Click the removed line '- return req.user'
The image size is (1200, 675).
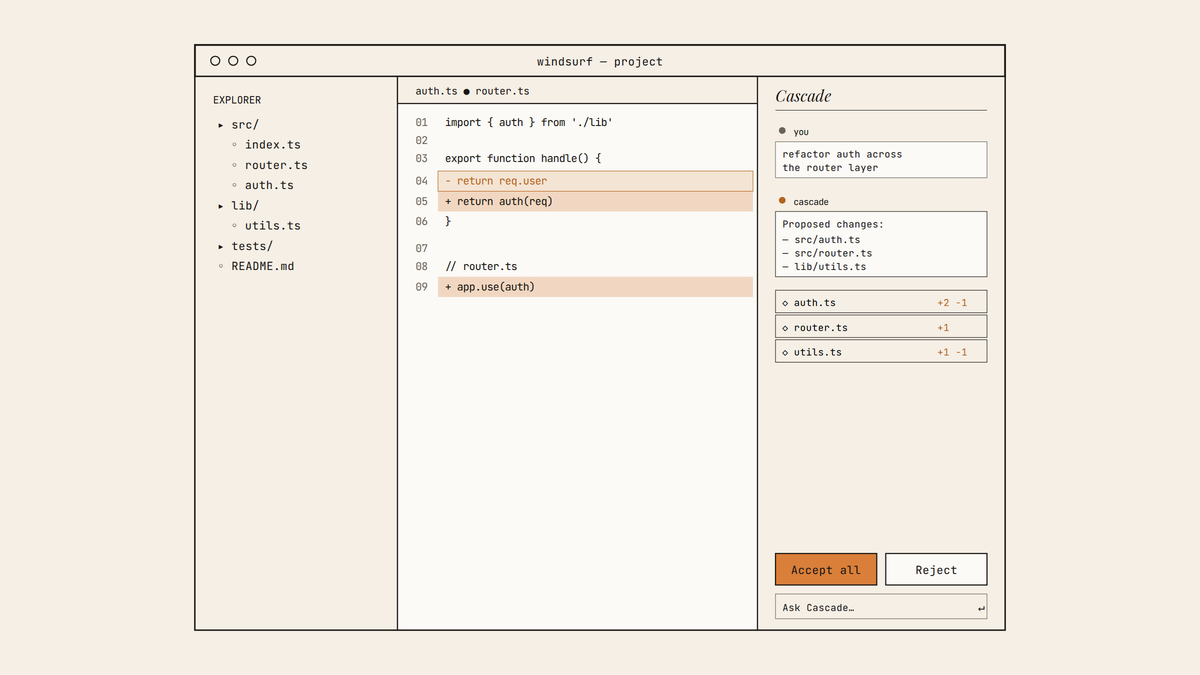coord(595,181)
